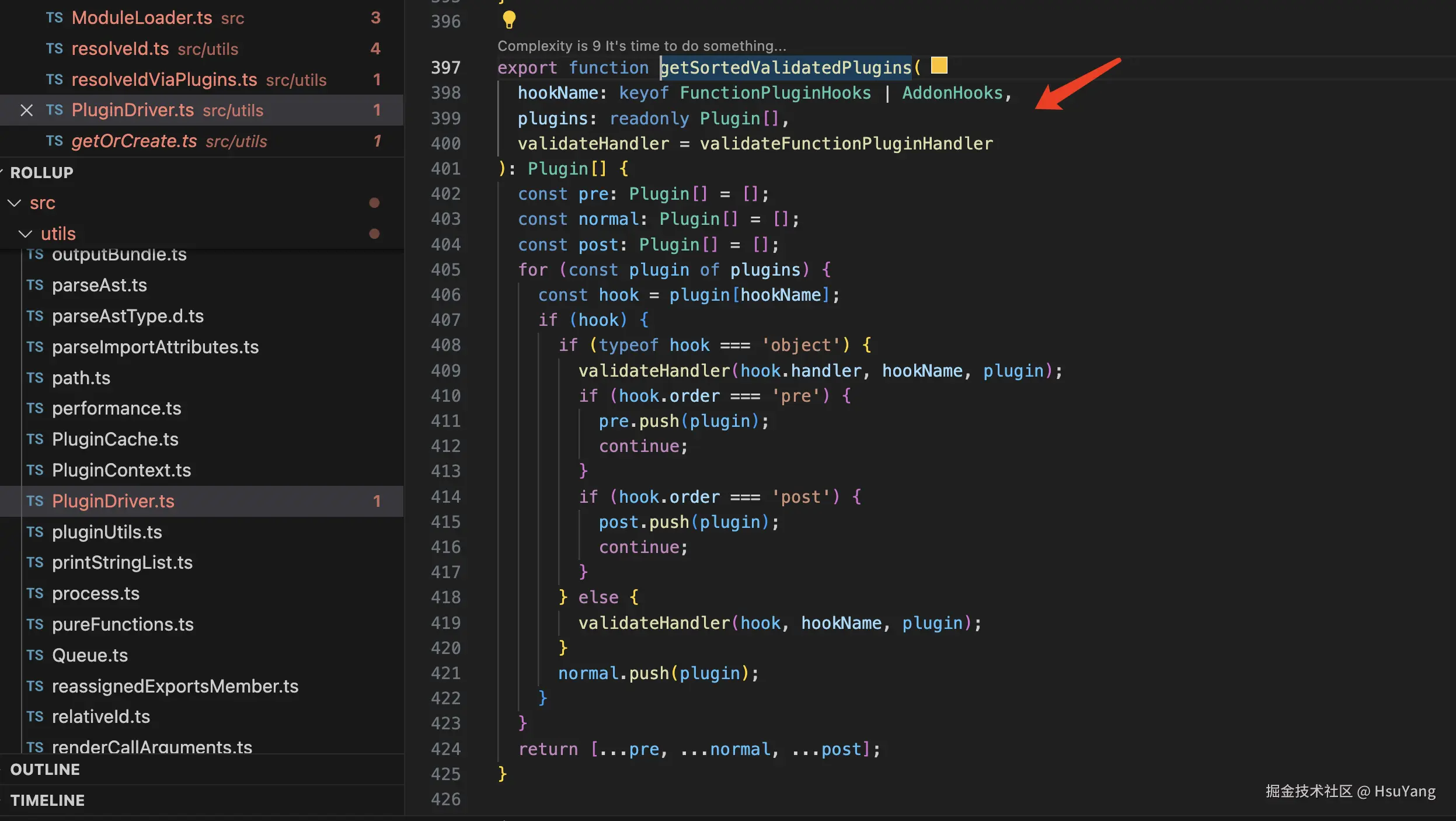
Task: Click the yellow lightbulb code action icon
Action: click(509, 20)
